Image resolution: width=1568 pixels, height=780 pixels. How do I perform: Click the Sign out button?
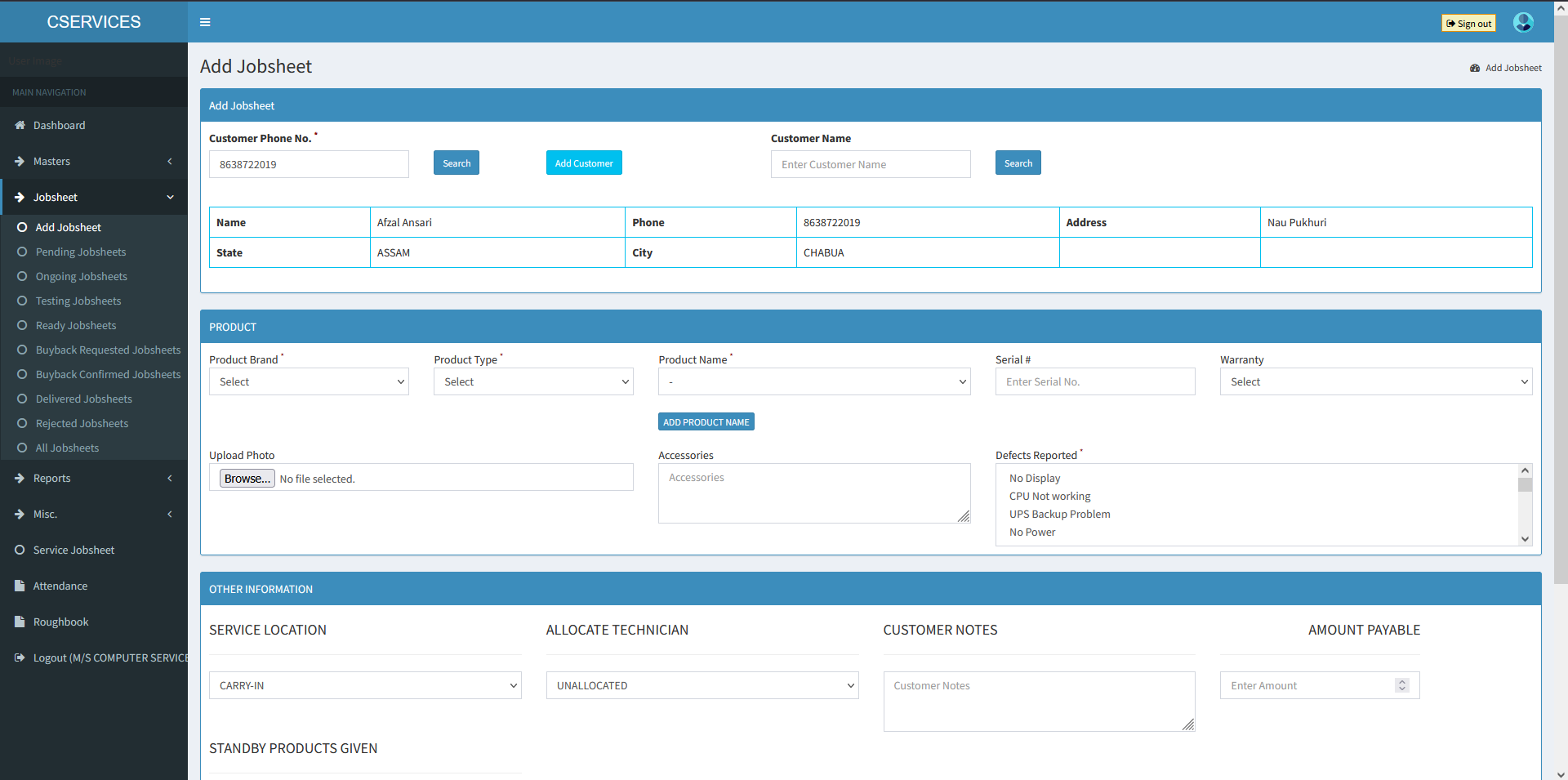coord(1468,24)
